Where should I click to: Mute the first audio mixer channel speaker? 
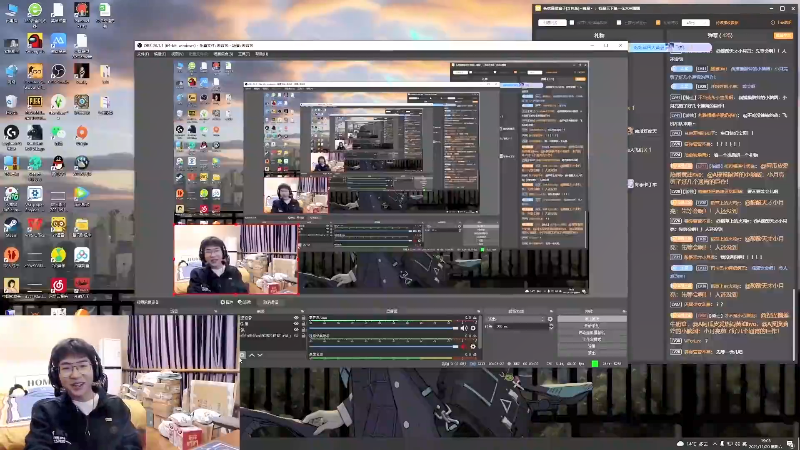click(464, 328)
